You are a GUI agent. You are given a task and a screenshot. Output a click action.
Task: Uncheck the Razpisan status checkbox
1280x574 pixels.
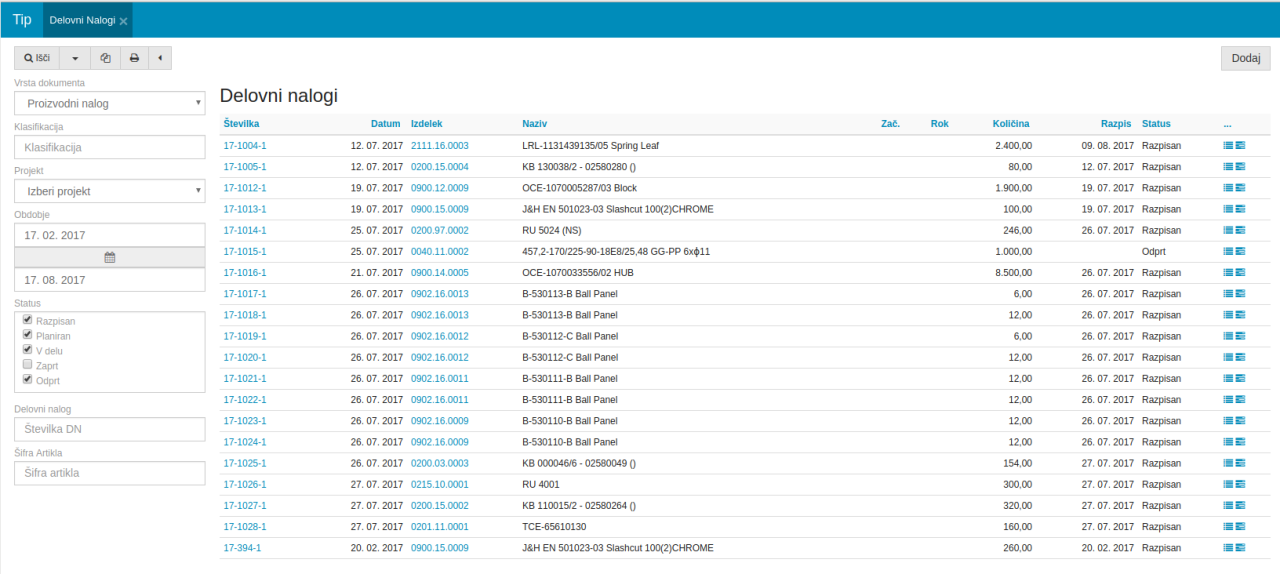click(x=28, y=320)
